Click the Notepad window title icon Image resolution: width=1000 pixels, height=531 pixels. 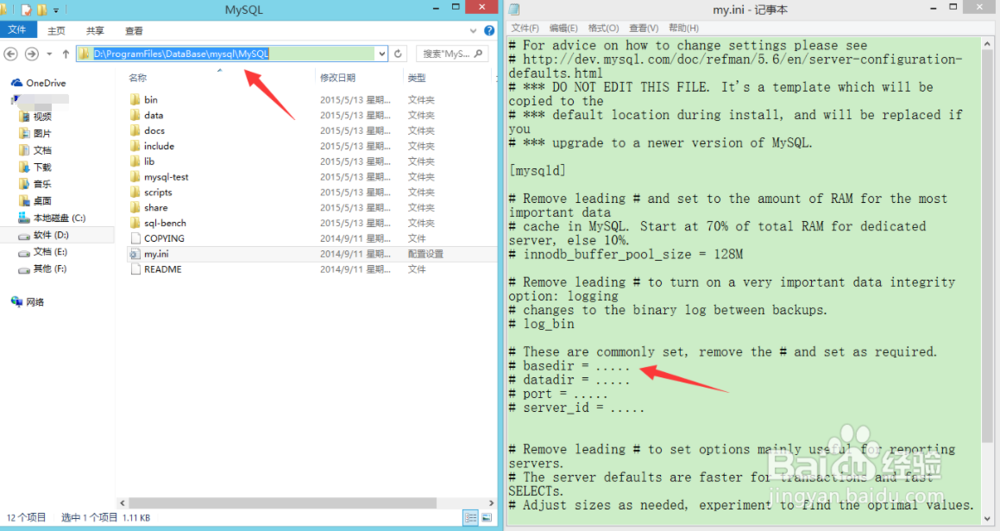514,10
